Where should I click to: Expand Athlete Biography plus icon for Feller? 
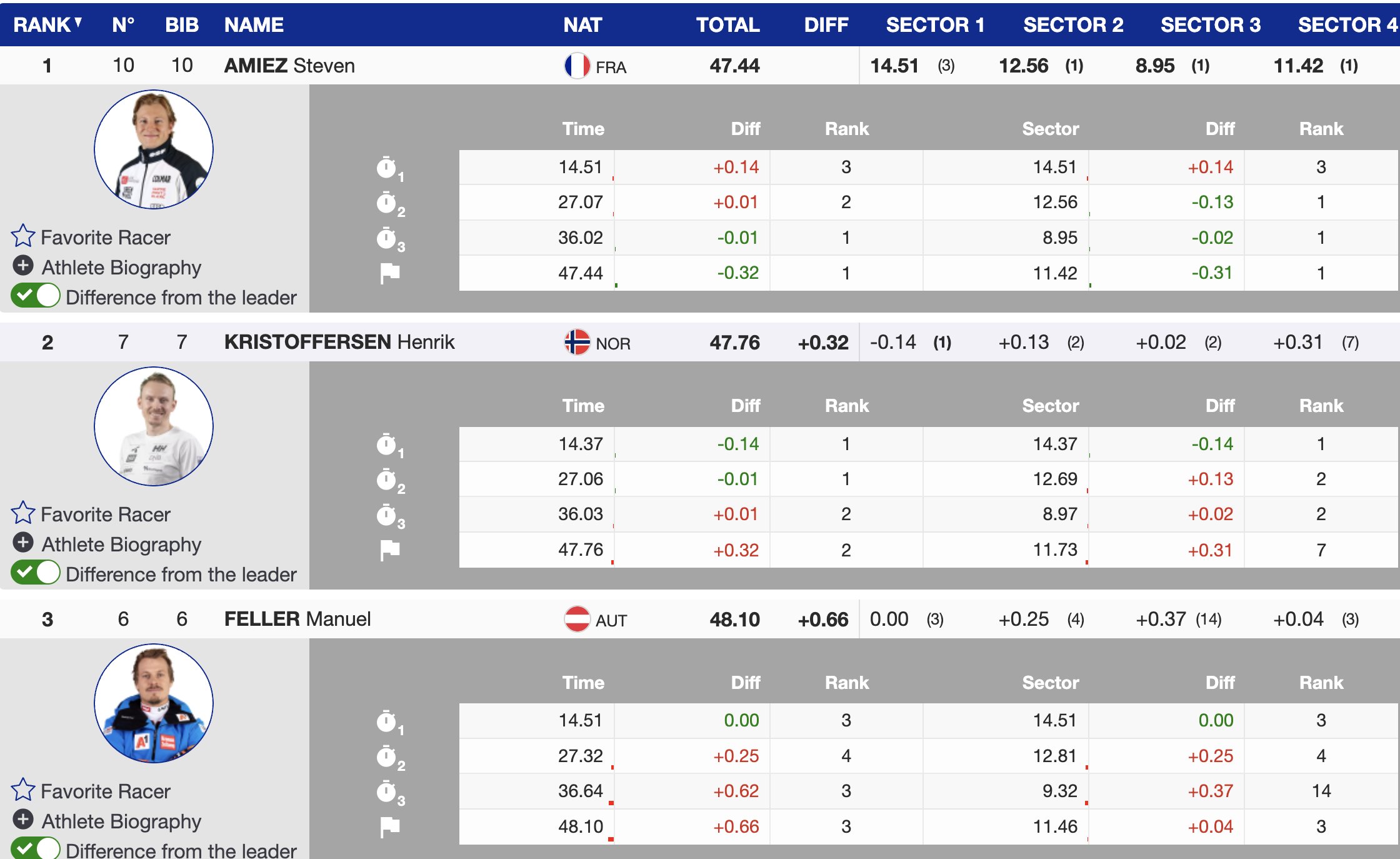[23, 820]
